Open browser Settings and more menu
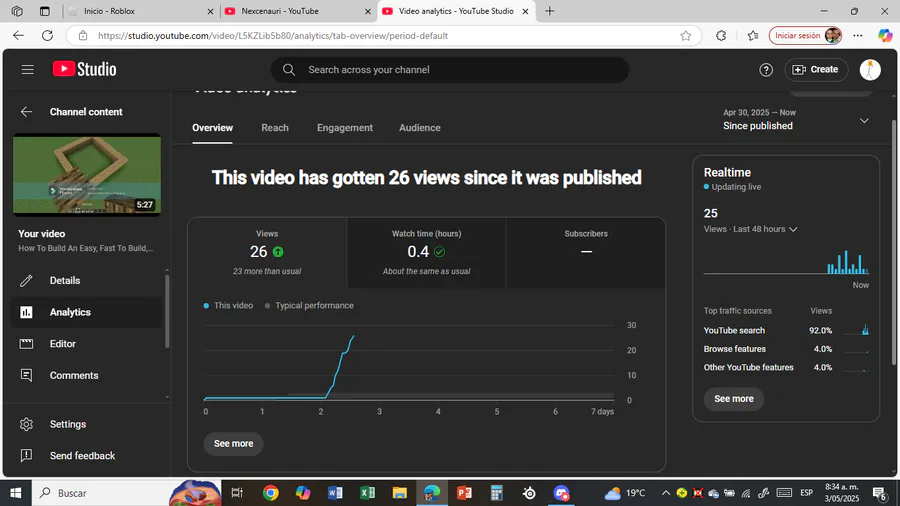This screenshot has height=506, width=900. coord(858,36)
